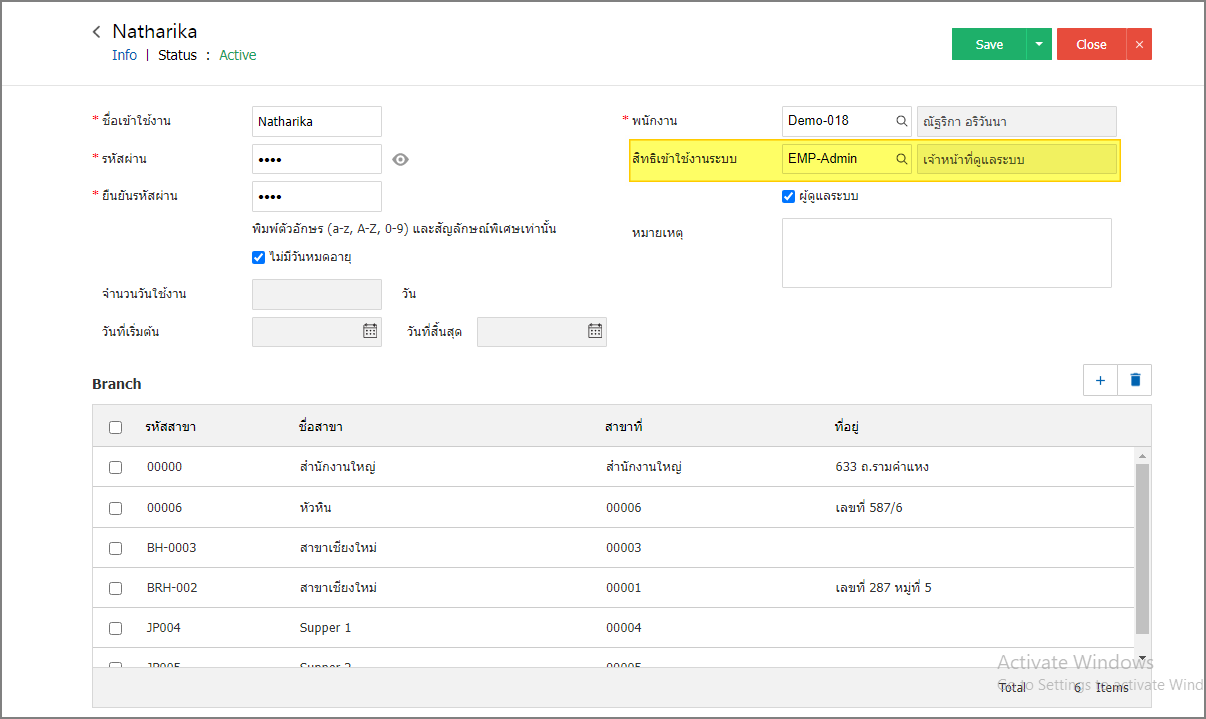This screenshot has height=719, width=1206.
Task: Search permissions with the EMP-Admin magnifier icon
Action: point(901,159)
